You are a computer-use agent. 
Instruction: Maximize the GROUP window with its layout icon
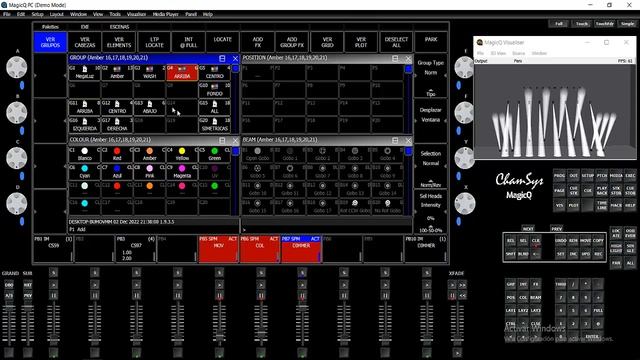point(222,58)
